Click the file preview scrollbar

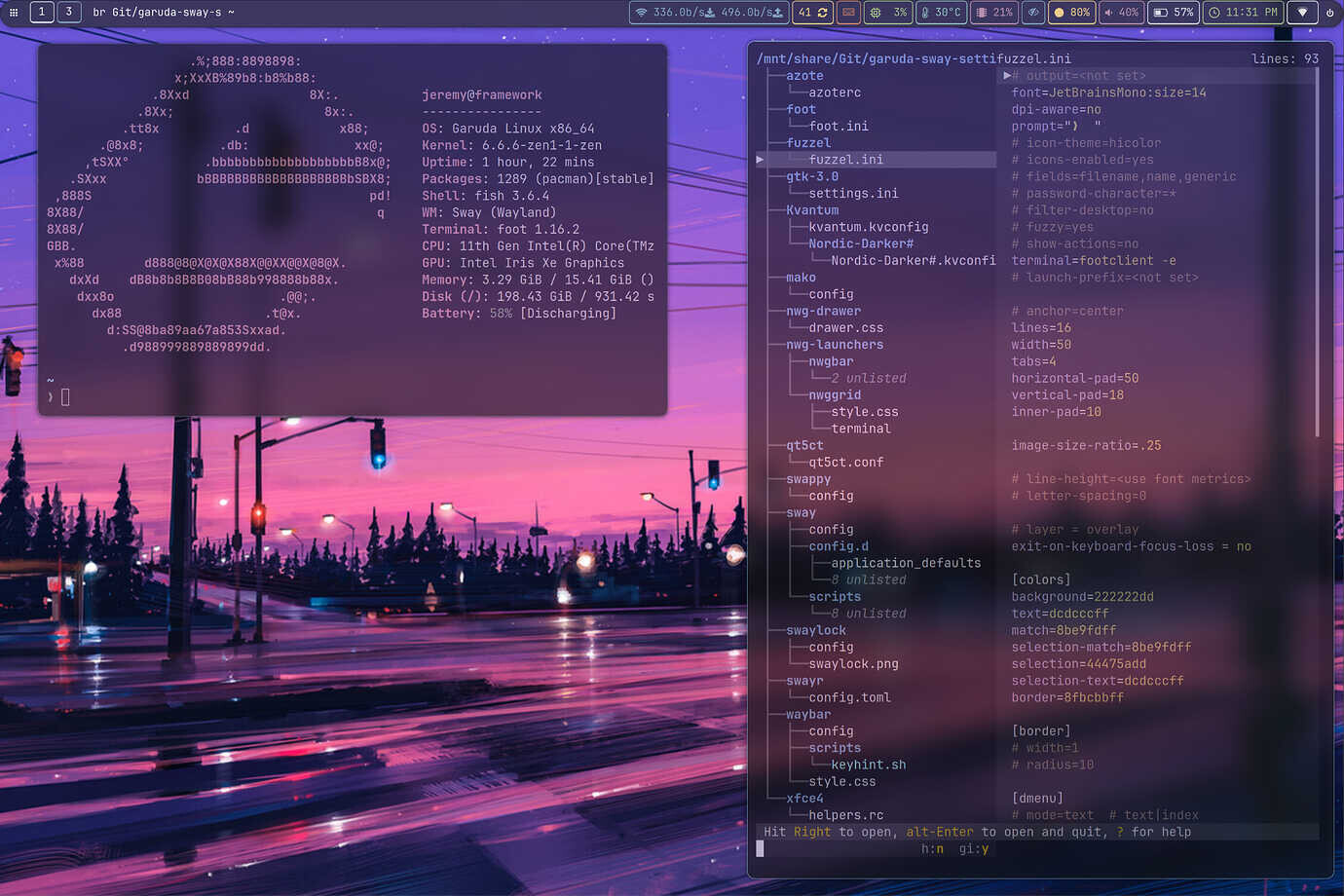pyautogui.click(x=1317, y=253)
